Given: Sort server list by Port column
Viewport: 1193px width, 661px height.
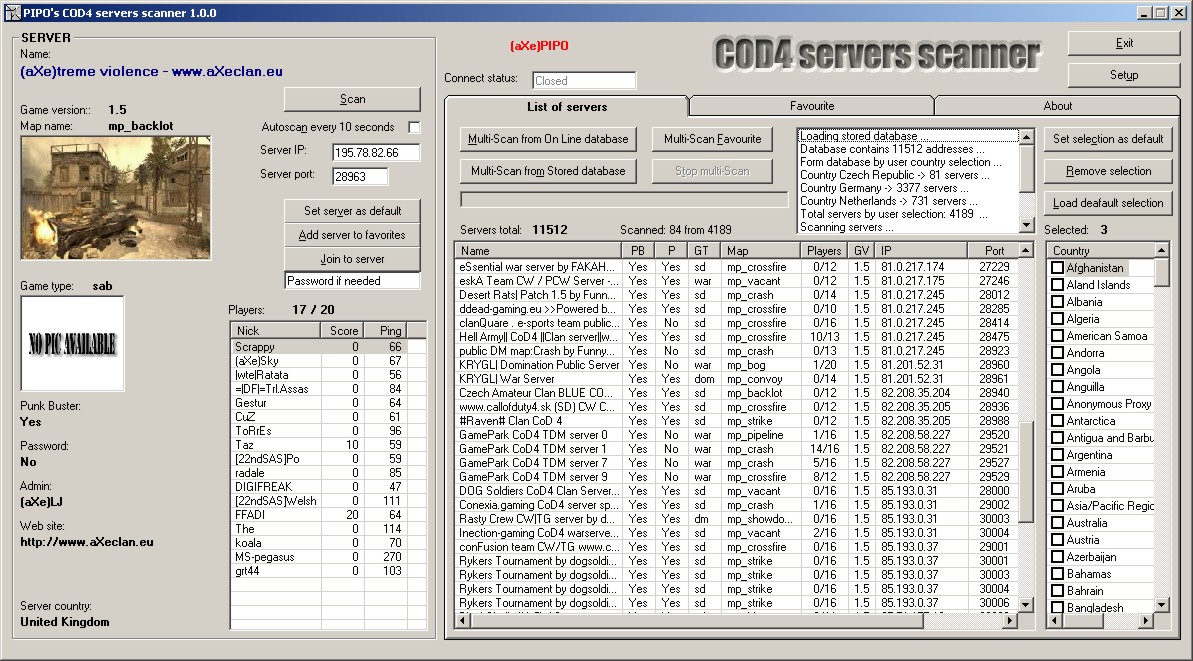Looking at the screenshot, I should [993, 250].
